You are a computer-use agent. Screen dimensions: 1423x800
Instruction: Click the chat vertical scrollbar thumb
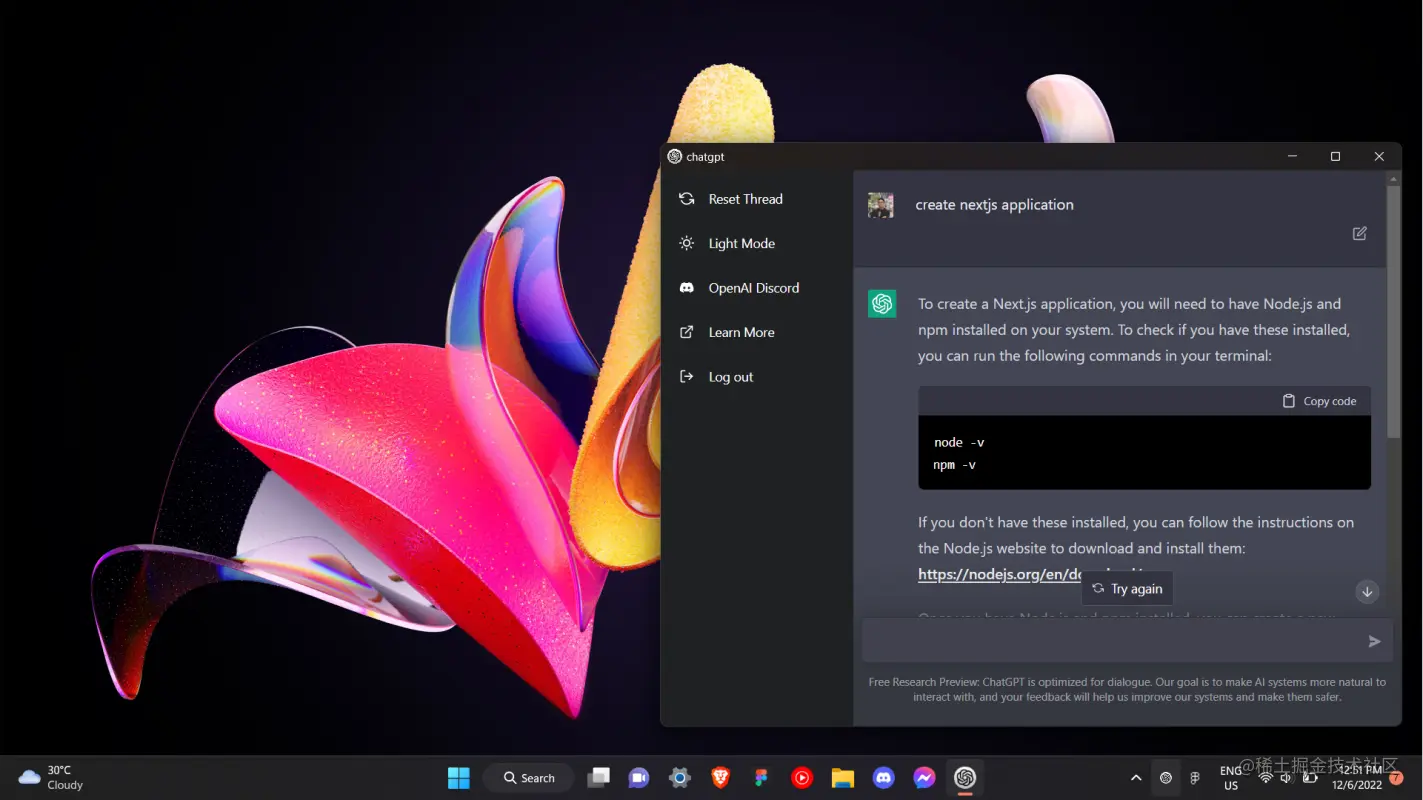point(1393,312)
